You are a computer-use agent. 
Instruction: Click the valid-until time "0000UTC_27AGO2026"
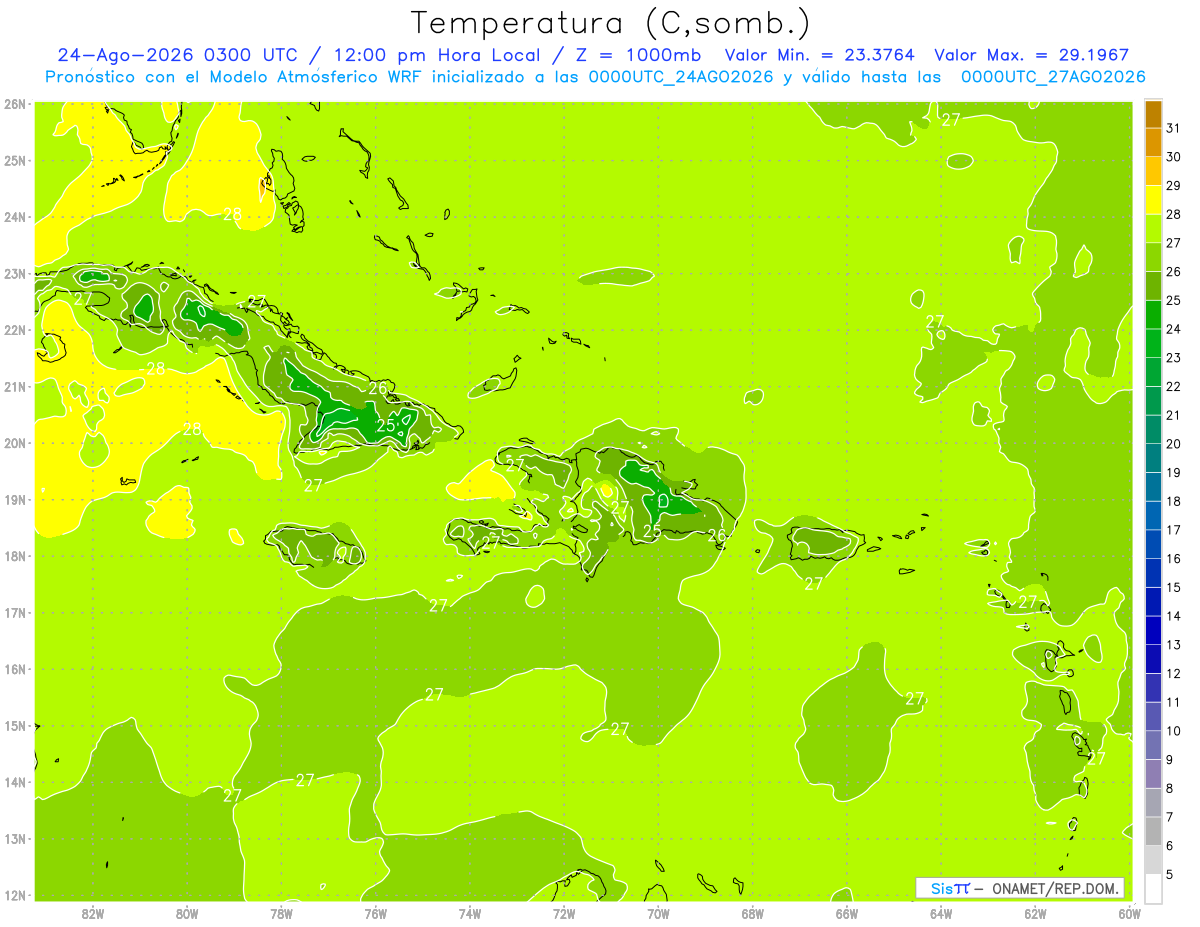pyautogui.click(x=1053, y=77)
